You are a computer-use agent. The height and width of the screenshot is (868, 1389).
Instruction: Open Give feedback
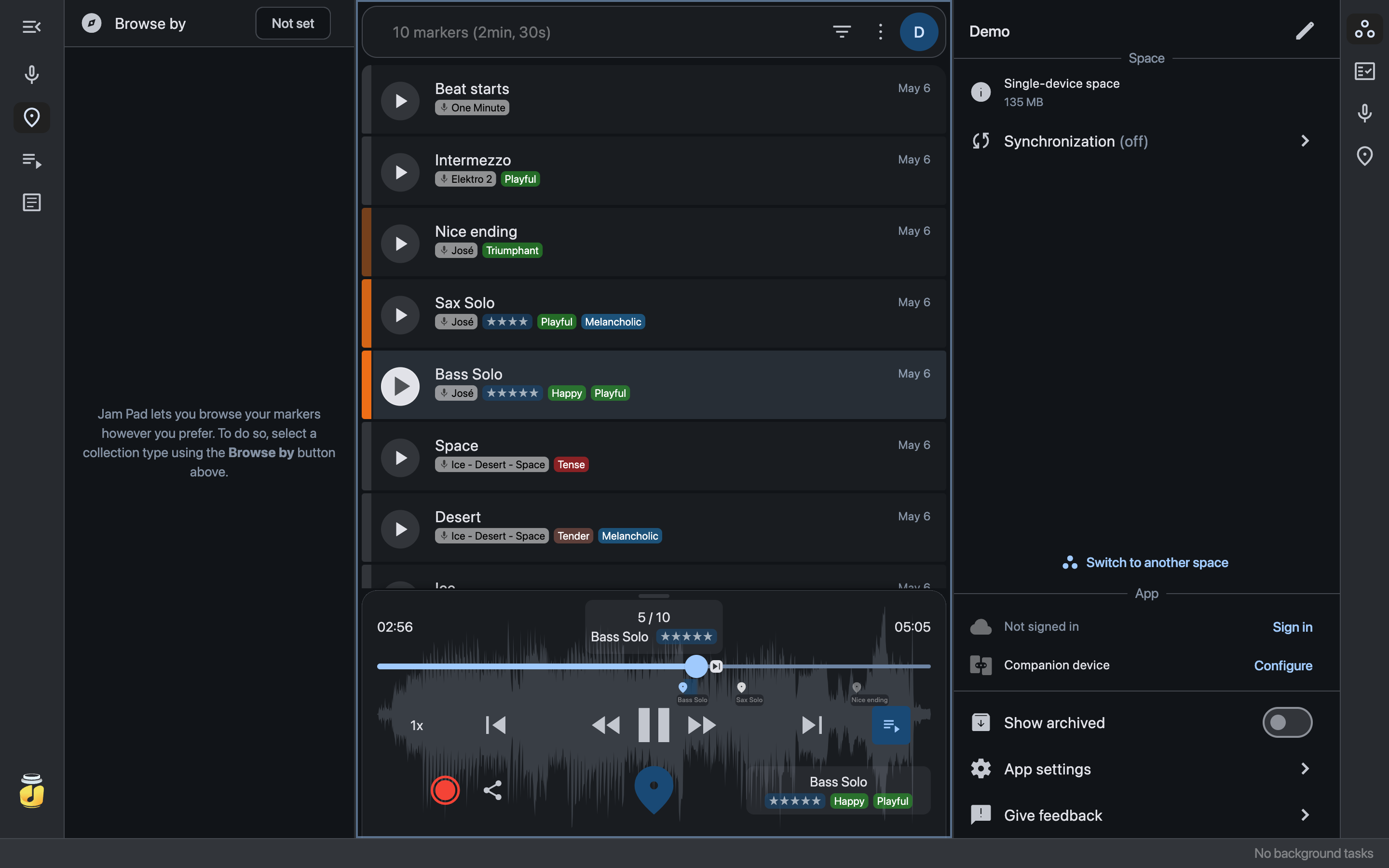pos(1146,815)
